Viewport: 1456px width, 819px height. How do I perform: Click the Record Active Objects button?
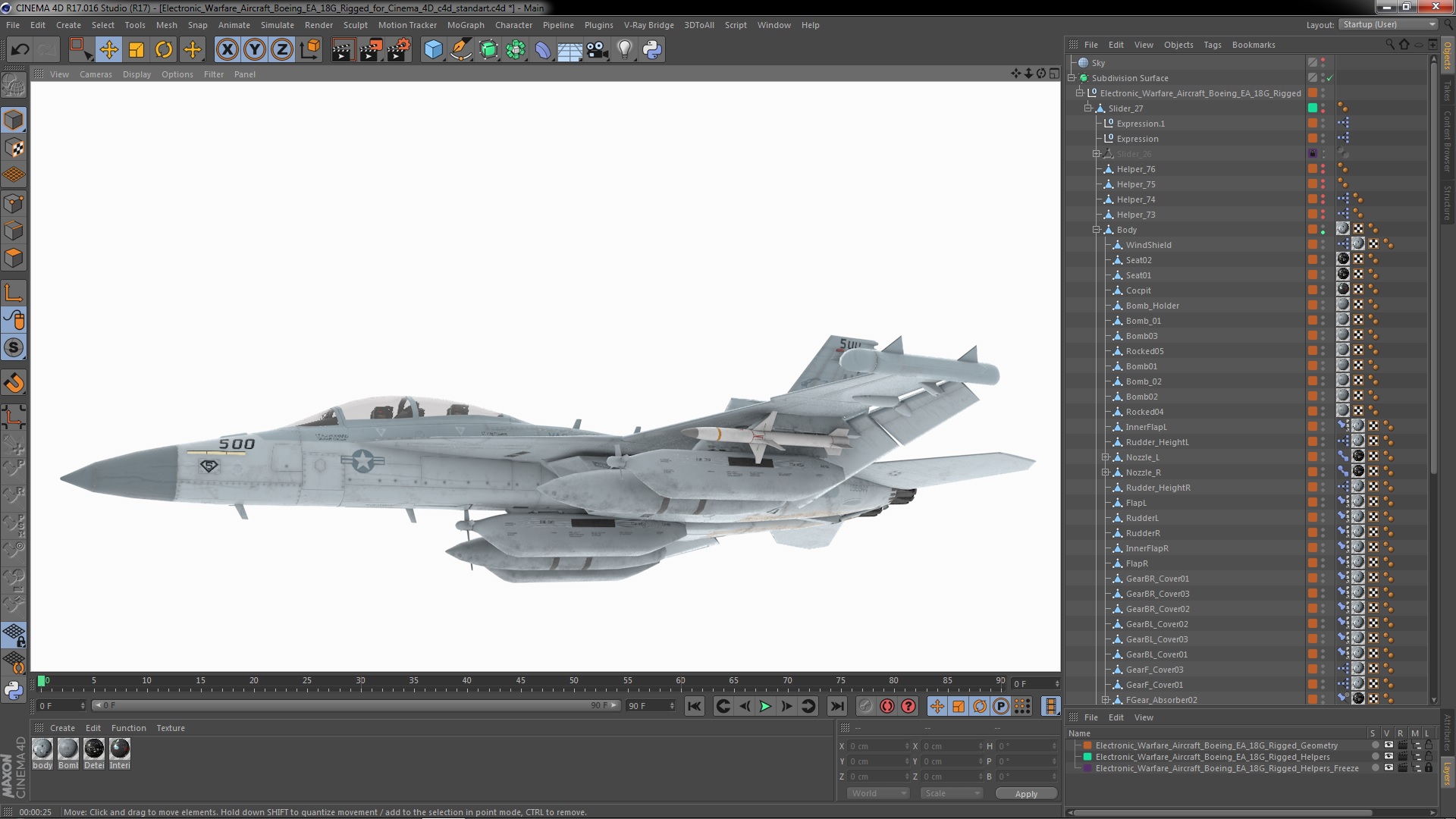[x=865, y=706]
